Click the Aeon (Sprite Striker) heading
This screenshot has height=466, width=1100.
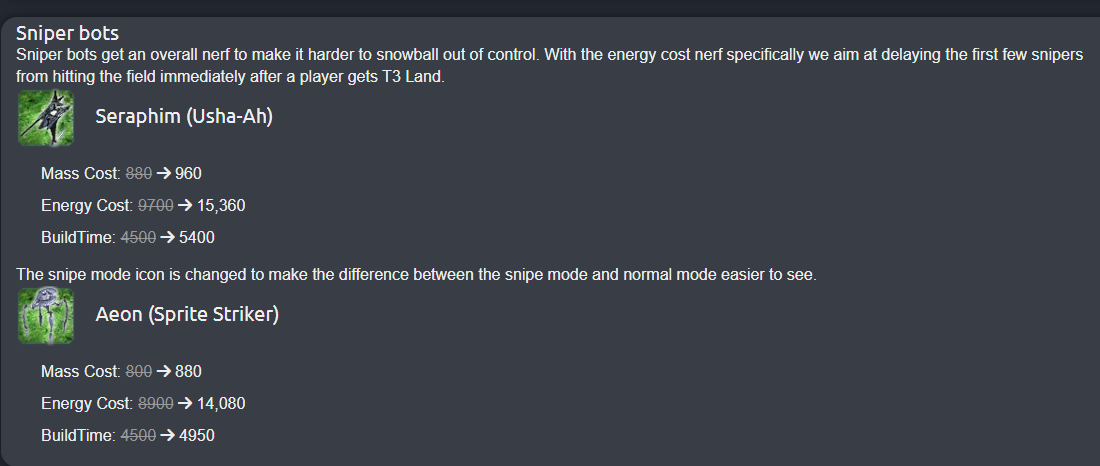(x=187, y=314)
